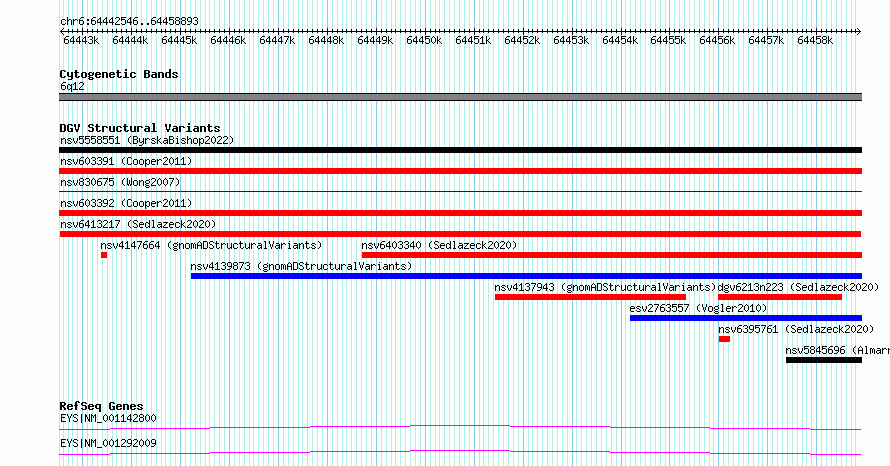Select the red nsv603392 variant bar
Image resolution: width=890 pixels, height=466 pixels.
[x=460, y=213]
